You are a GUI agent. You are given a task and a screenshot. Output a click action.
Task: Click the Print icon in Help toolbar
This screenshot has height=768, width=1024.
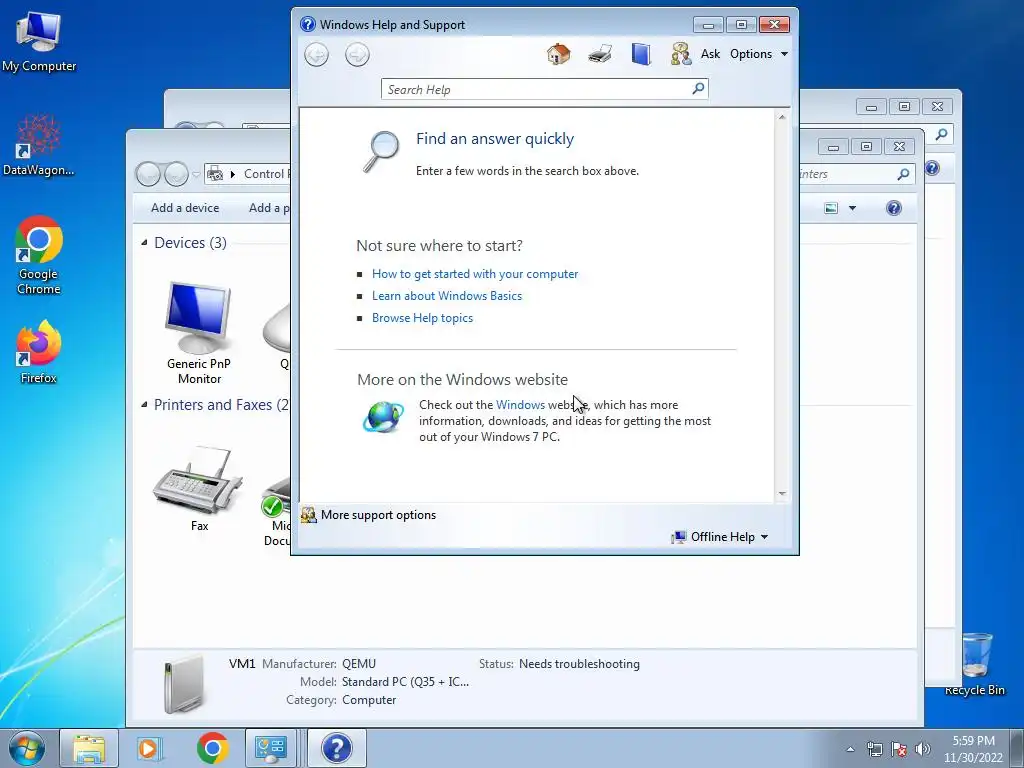(600, 54)
